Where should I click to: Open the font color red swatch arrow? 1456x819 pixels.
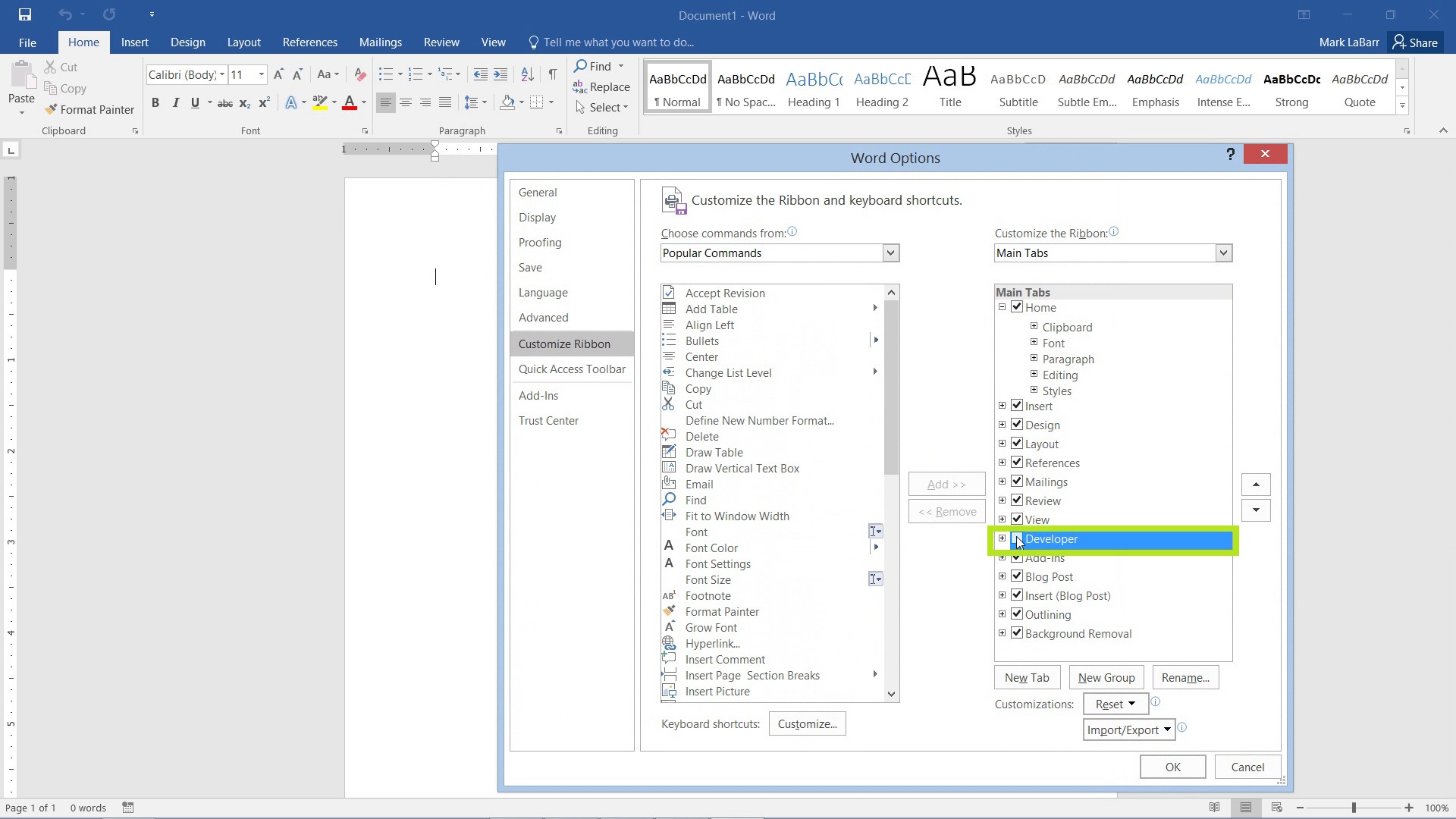364,103
